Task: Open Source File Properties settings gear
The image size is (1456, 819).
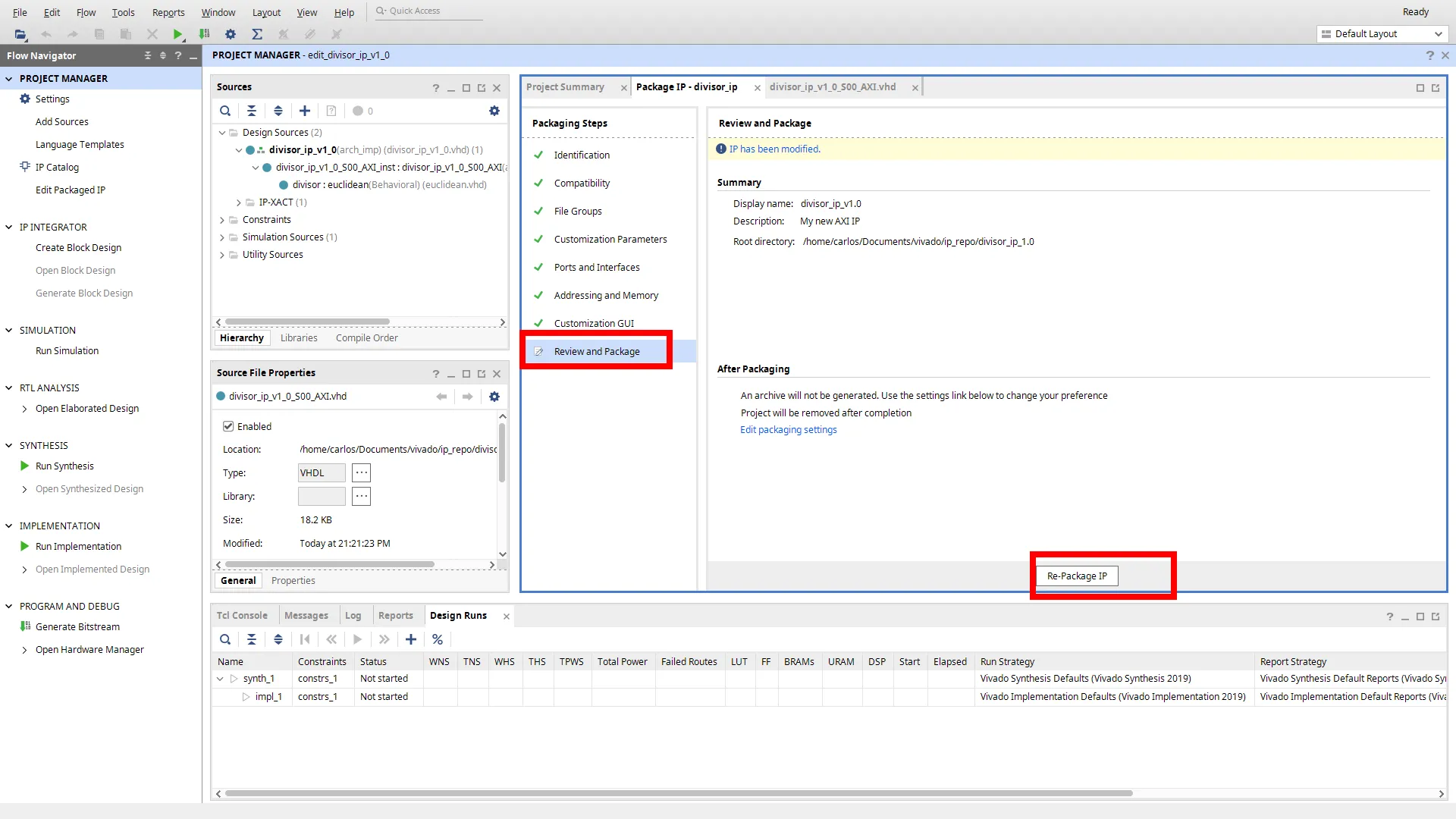Action: point(494,397)
